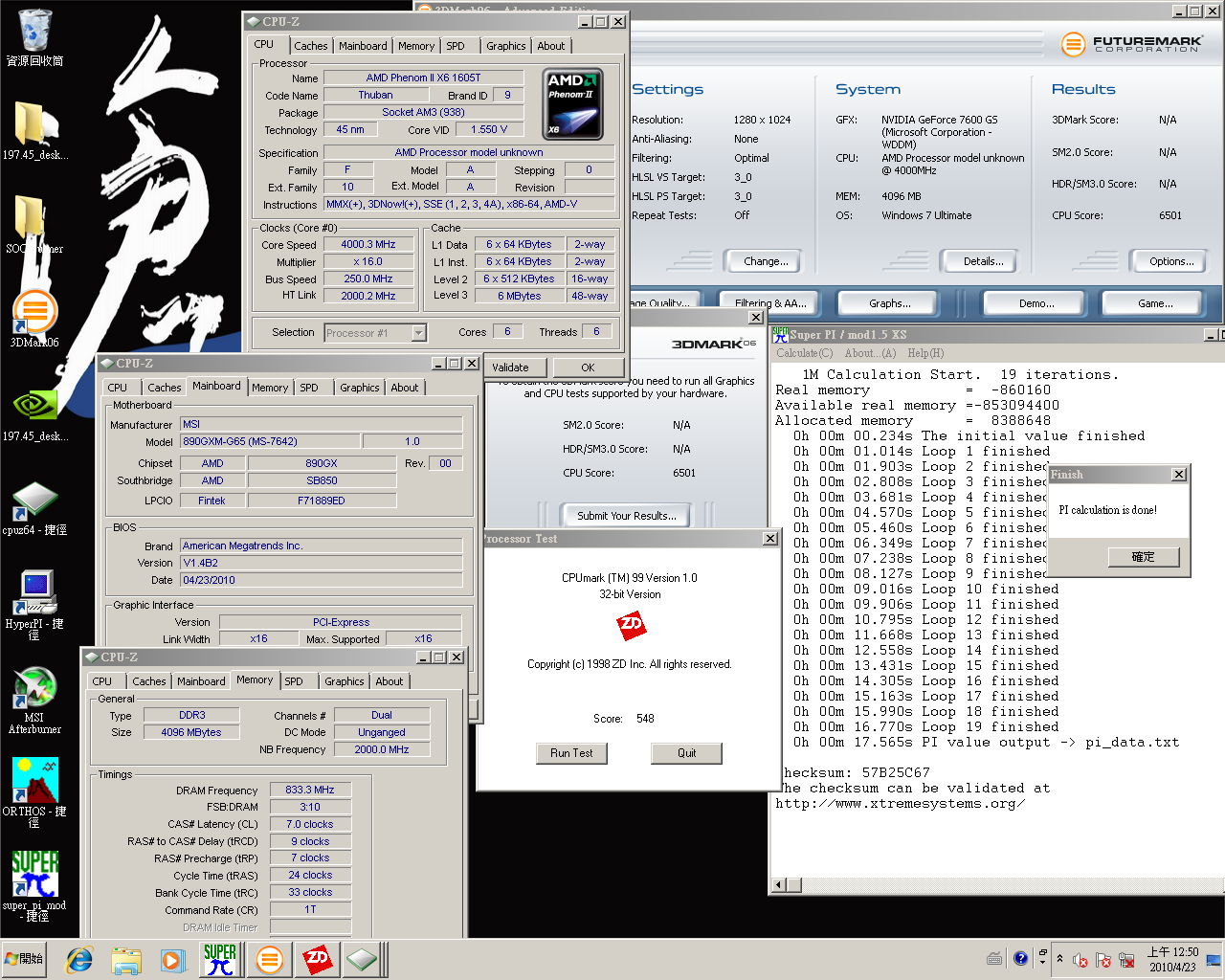The height and width of the screenshot is (980, 1225).
Task: Click Quit in CPUmark window
Action: [687, 753]
